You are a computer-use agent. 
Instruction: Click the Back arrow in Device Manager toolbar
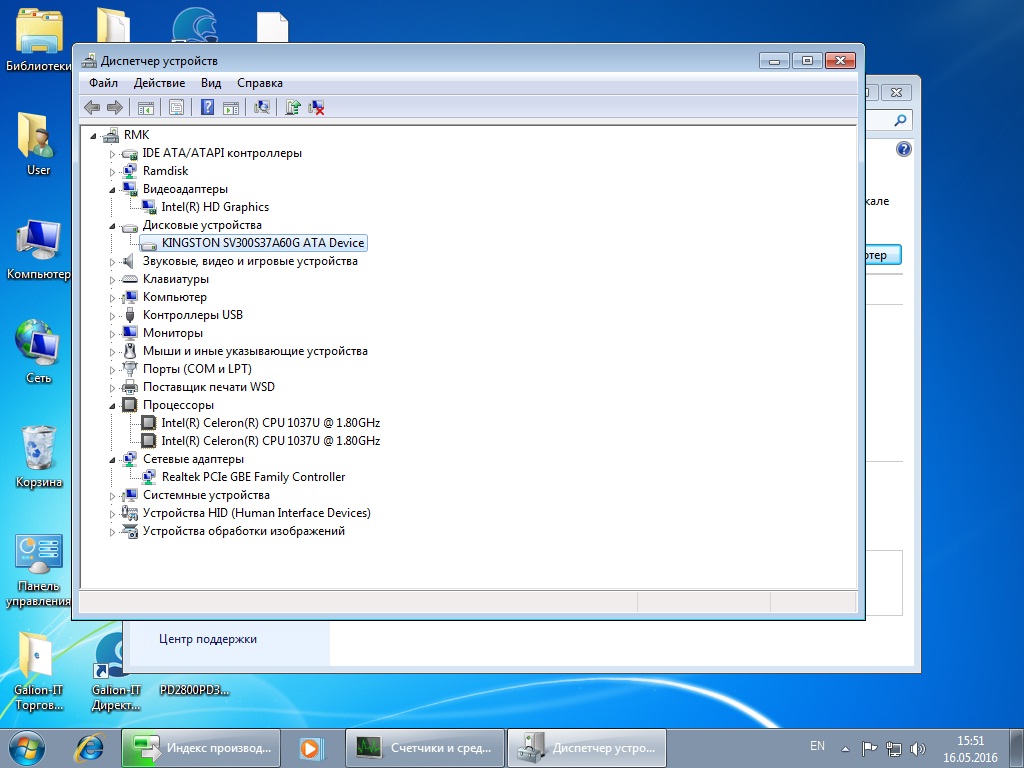click(x=92, y=107)
